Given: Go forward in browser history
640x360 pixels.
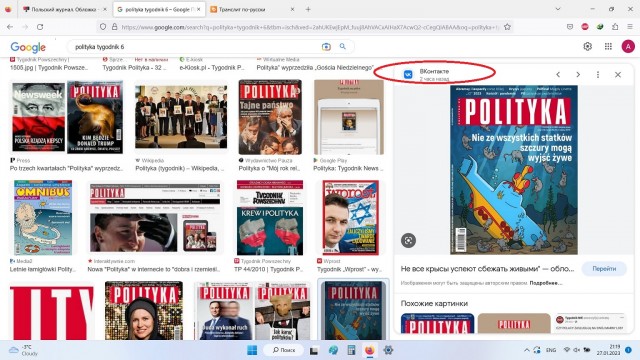Looking at the screenshot, I should click(x=25, y=27).
